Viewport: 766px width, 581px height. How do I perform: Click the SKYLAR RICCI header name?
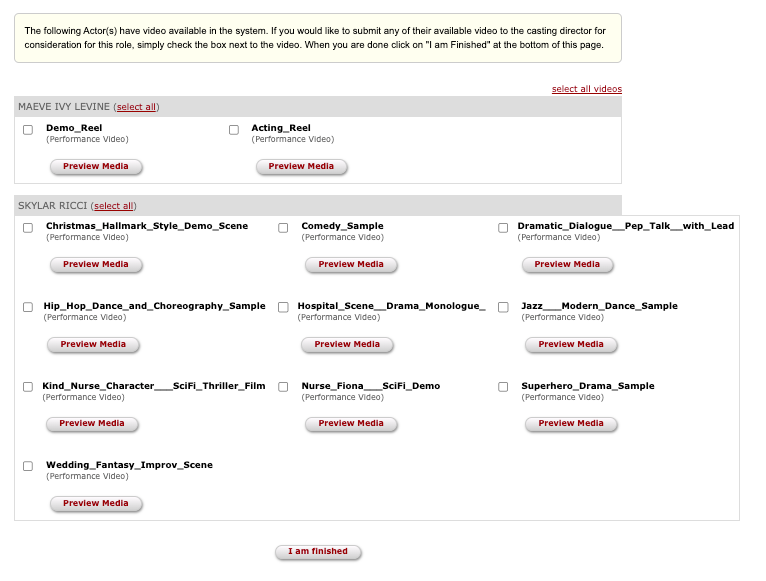click(52, 206)
